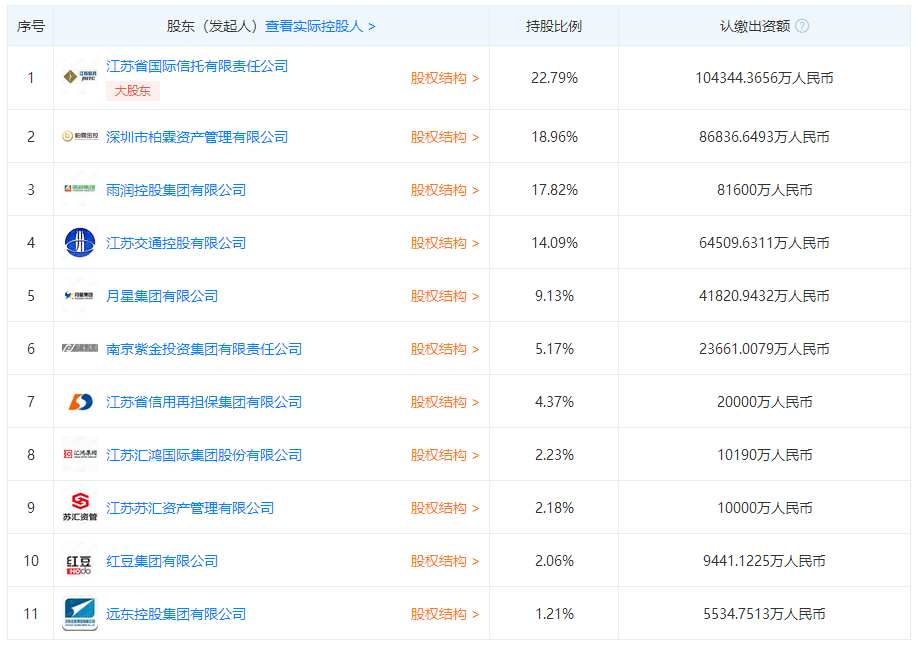Viewport: 918px width, 646px height.
Task: Select the 22.79% shareholding cell
Action: (554, 78)
